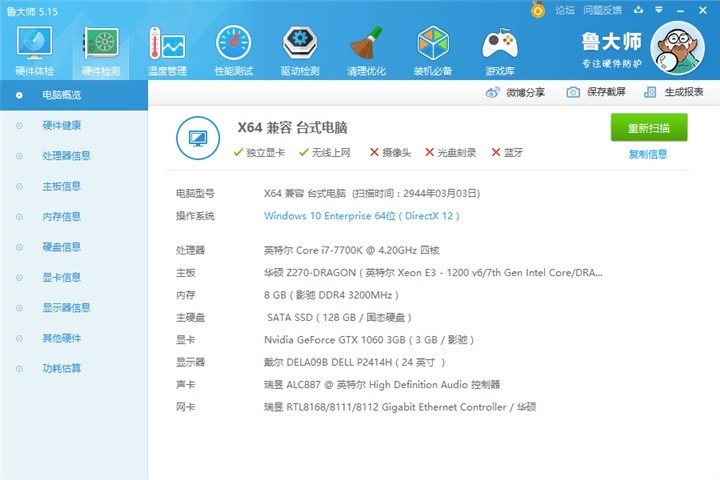Screen dimensions: 720x480
Task: Click processor value Core i7-7700K text
Action: tap(352, 250)
